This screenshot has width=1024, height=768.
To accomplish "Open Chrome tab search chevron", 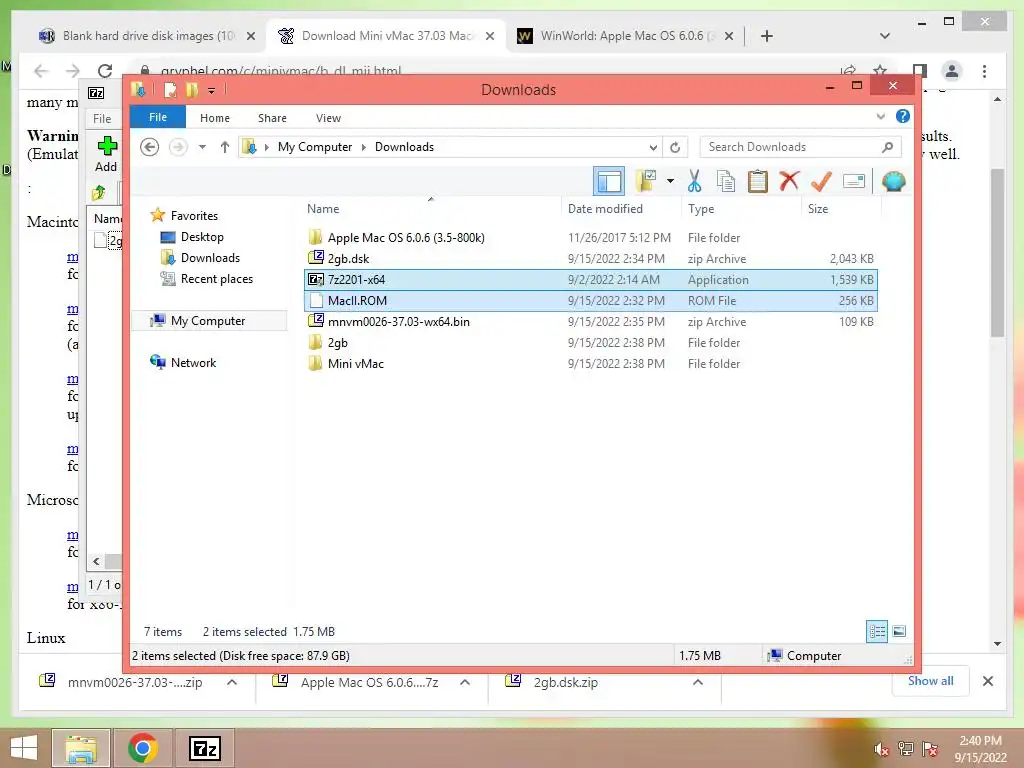I will [885, 36].
